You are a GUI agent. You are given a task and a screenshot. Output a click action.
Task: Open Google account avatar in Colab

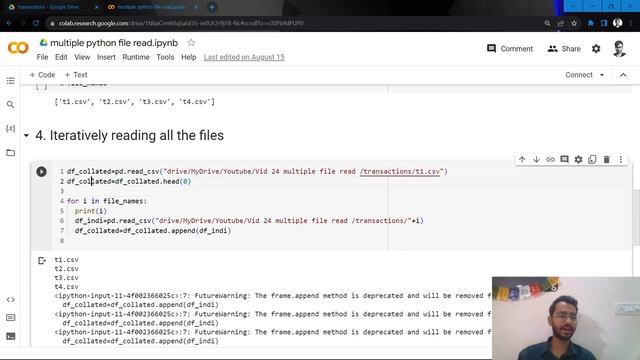[619, 49]
